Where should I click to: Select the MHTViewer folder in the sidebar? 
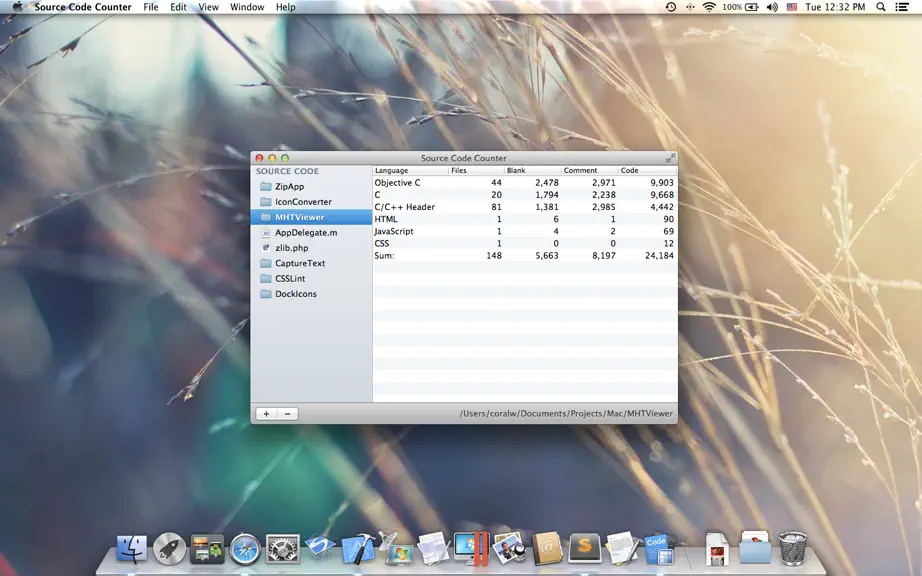pos(312,217)
